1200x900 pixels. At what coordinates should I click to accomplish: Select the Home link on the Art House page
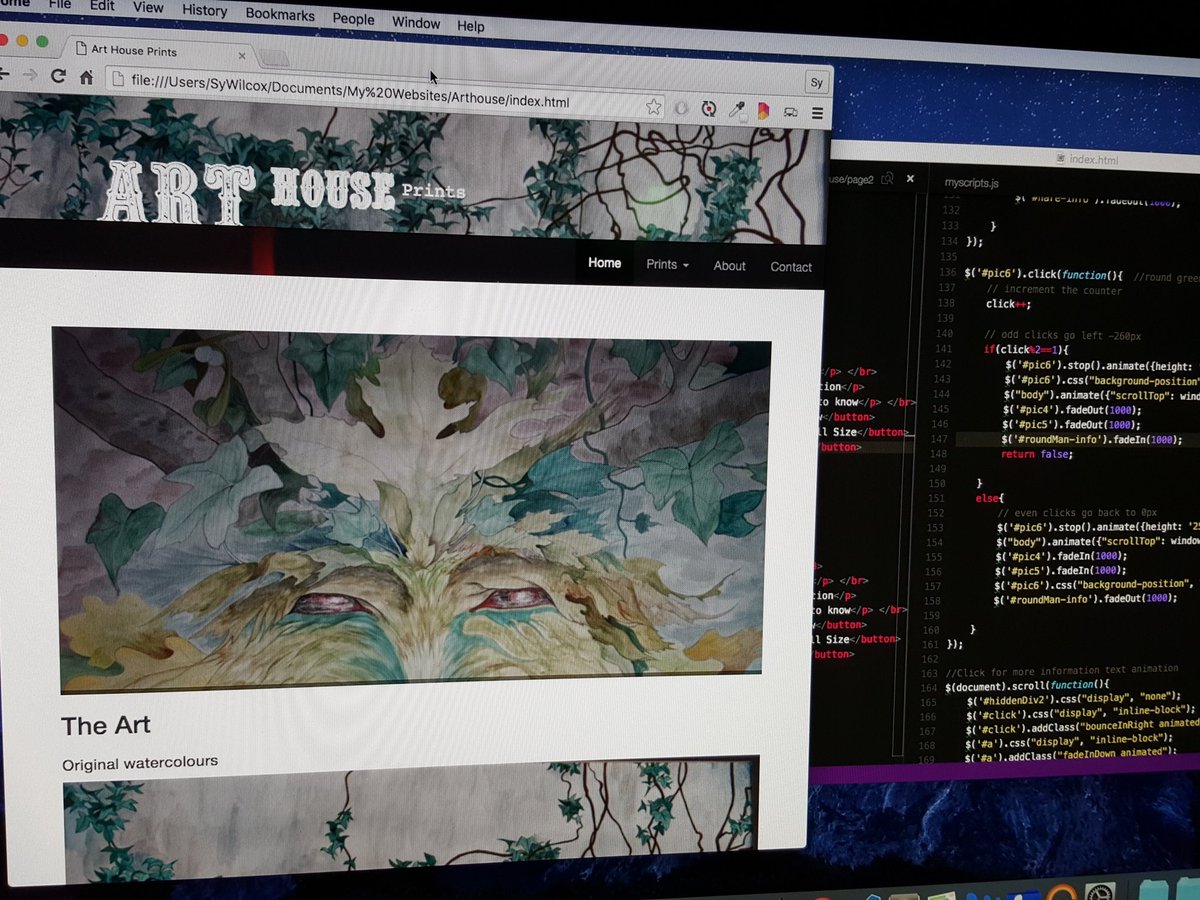(604, 262)
